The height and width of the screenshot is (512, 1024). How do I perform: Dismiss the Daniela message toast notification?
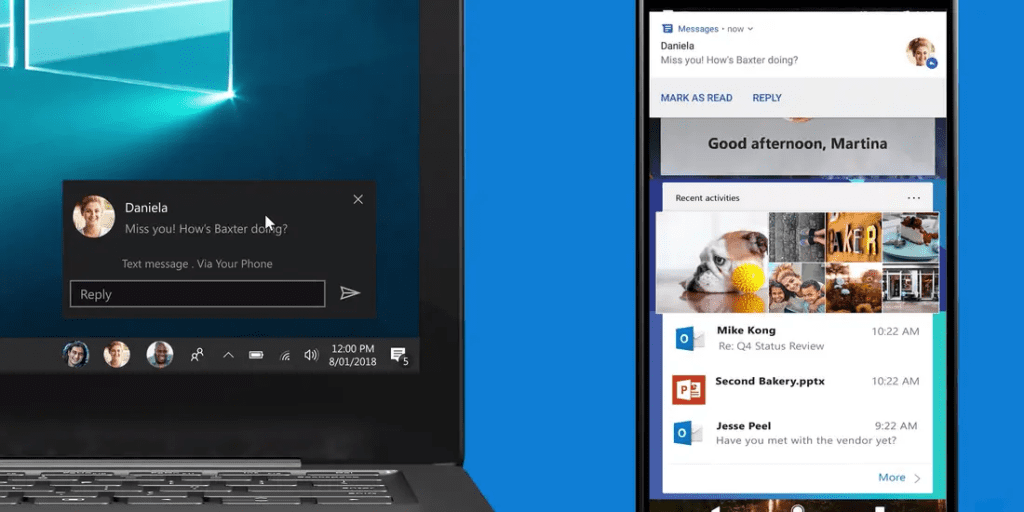[358, 199]
